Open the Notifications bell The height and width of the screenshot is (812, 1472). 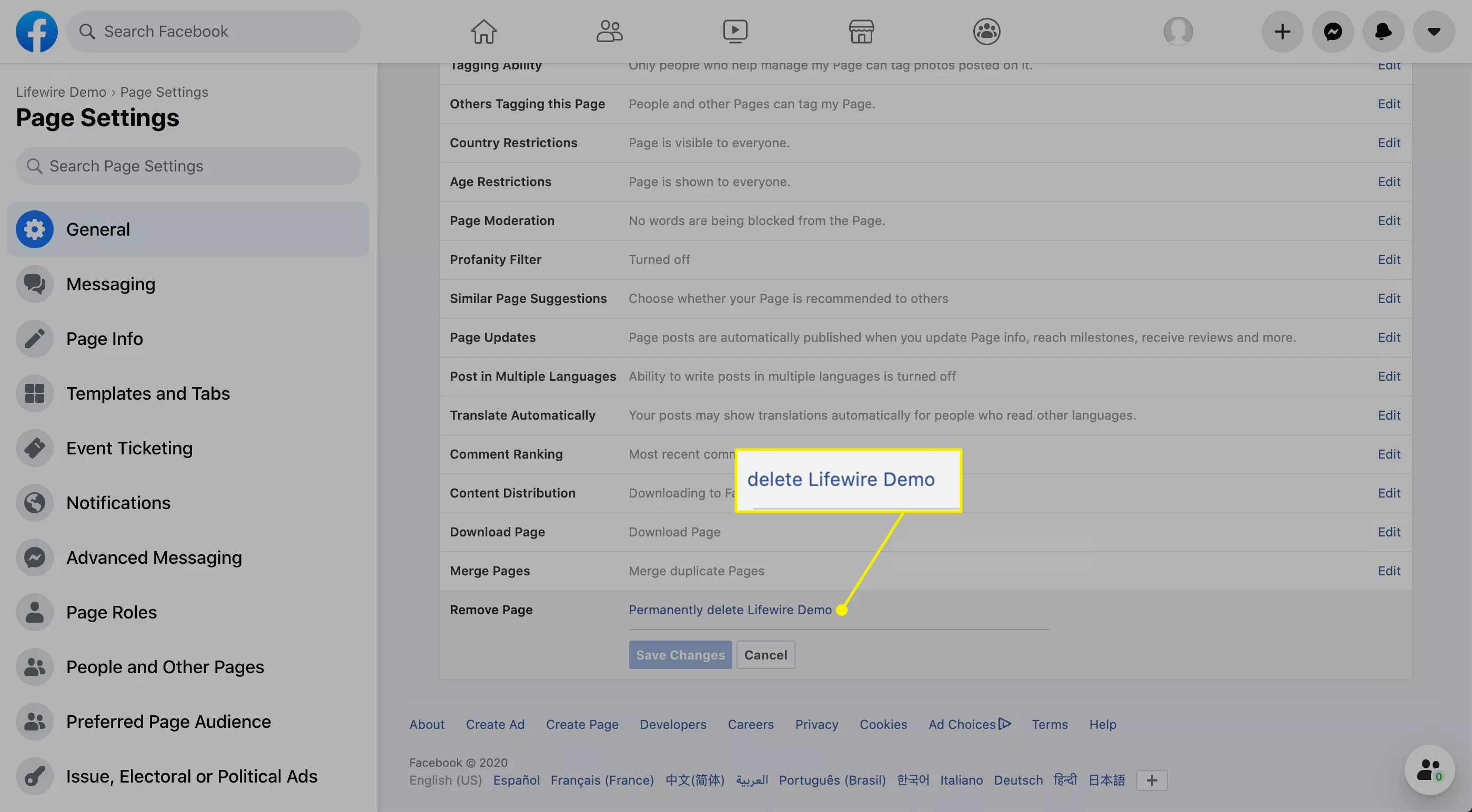click(x=1383, y=32)
